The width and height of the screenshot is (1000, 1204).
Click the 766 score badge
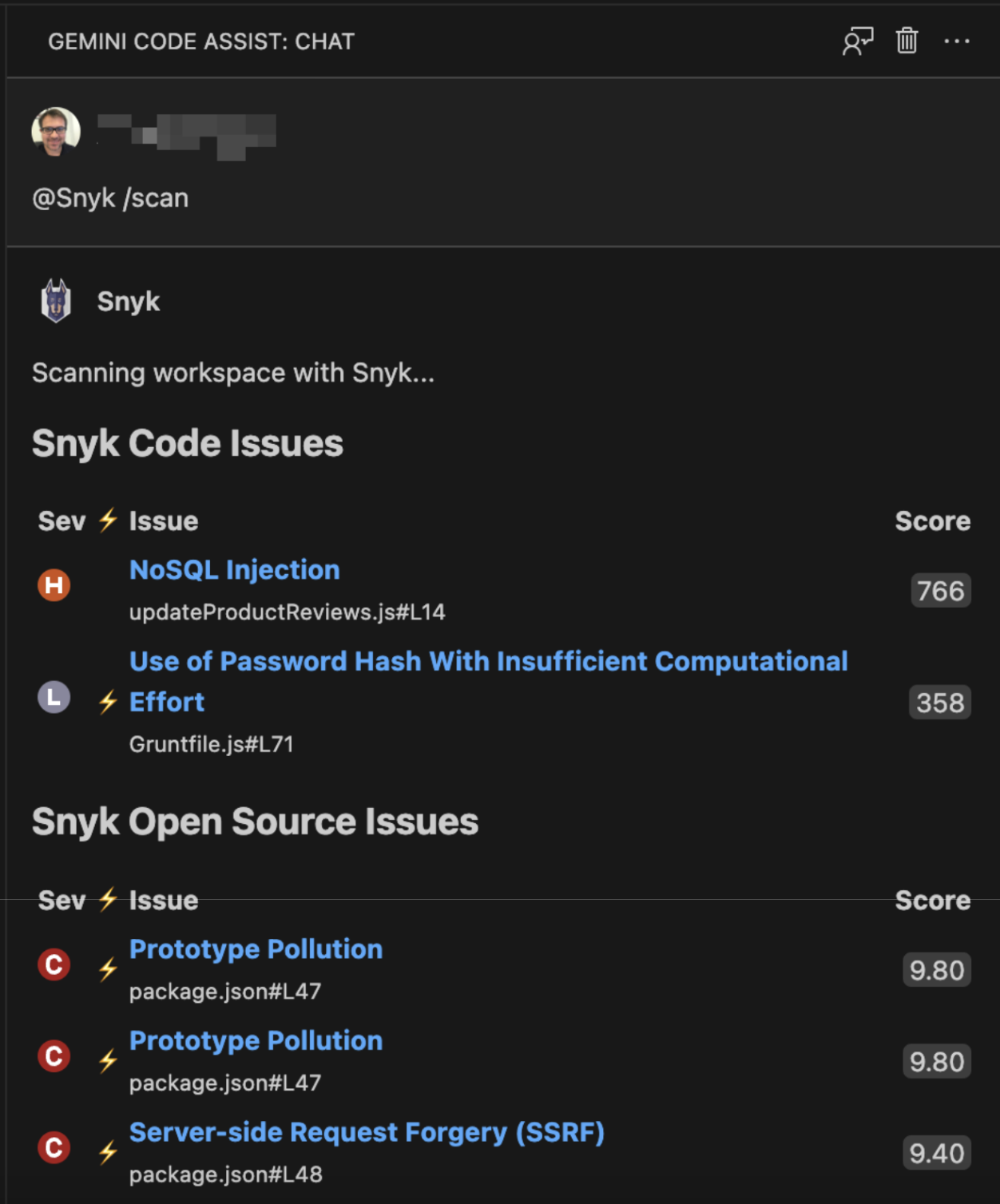tap(941, 591)
